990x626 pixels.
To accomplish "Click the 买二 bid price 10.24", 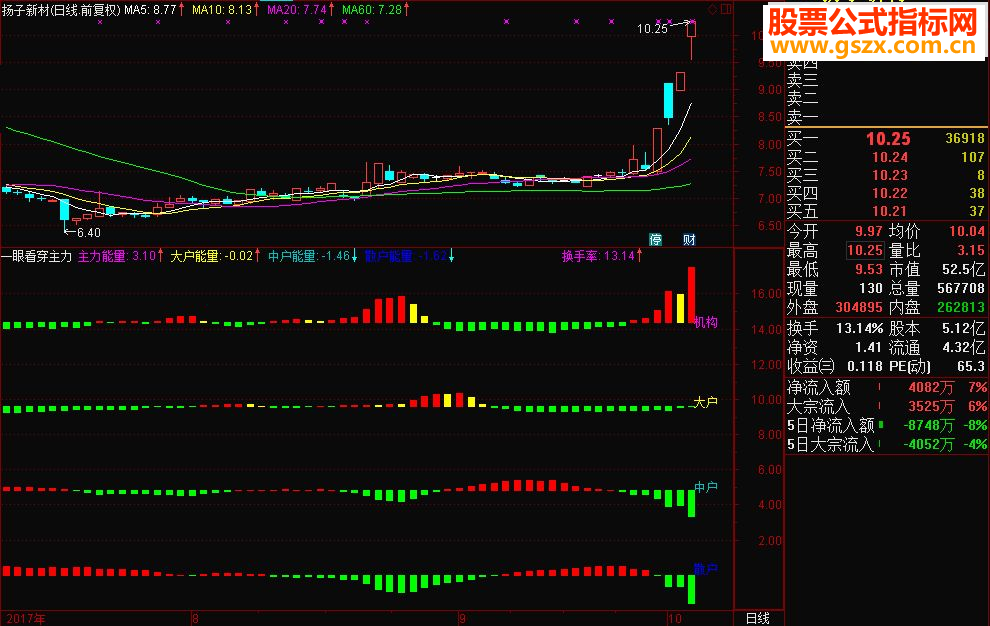I will (x=890, y=157).
